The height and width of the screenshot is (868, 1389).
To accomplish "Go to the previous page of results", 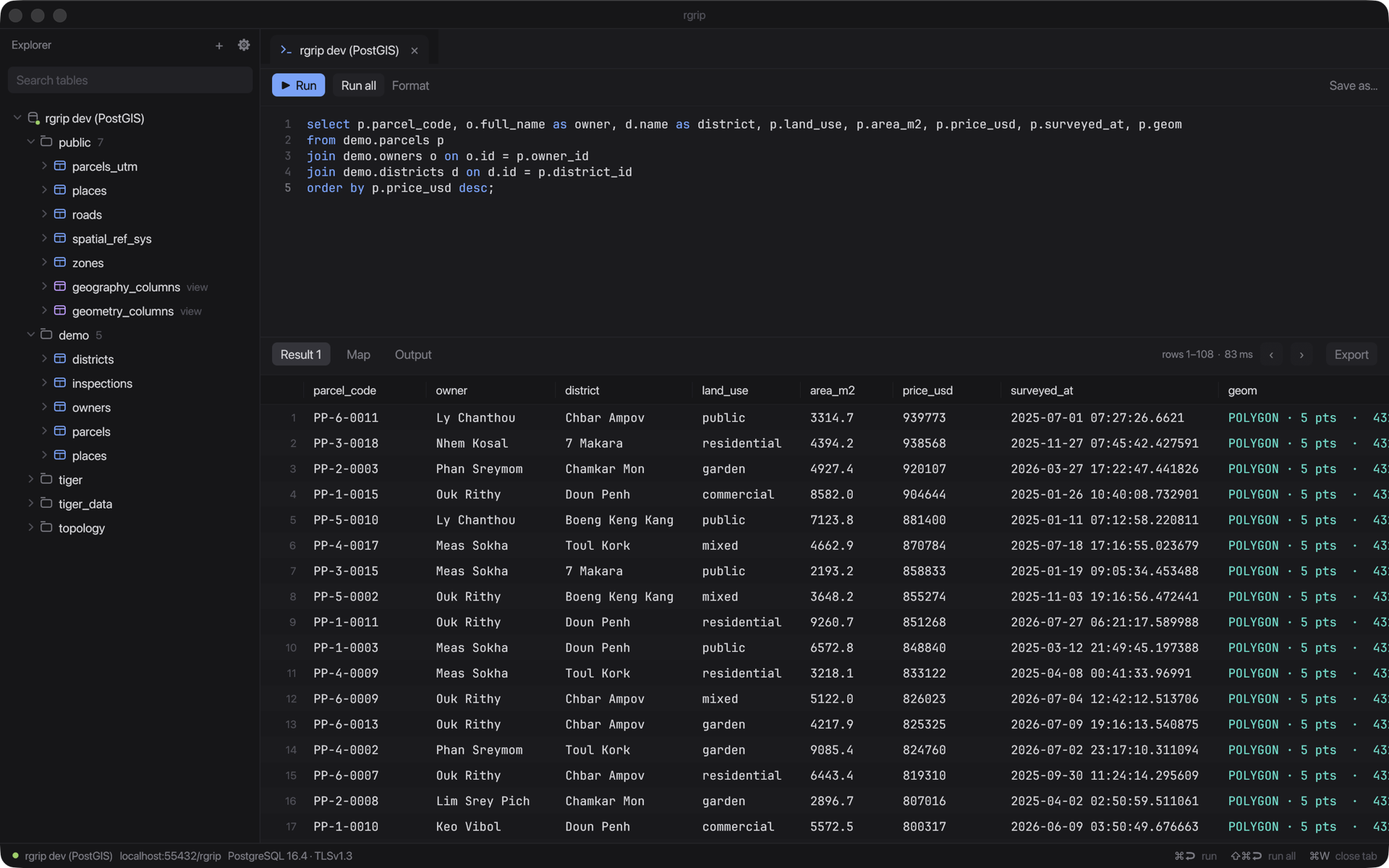I will (x=1271, y=354).
